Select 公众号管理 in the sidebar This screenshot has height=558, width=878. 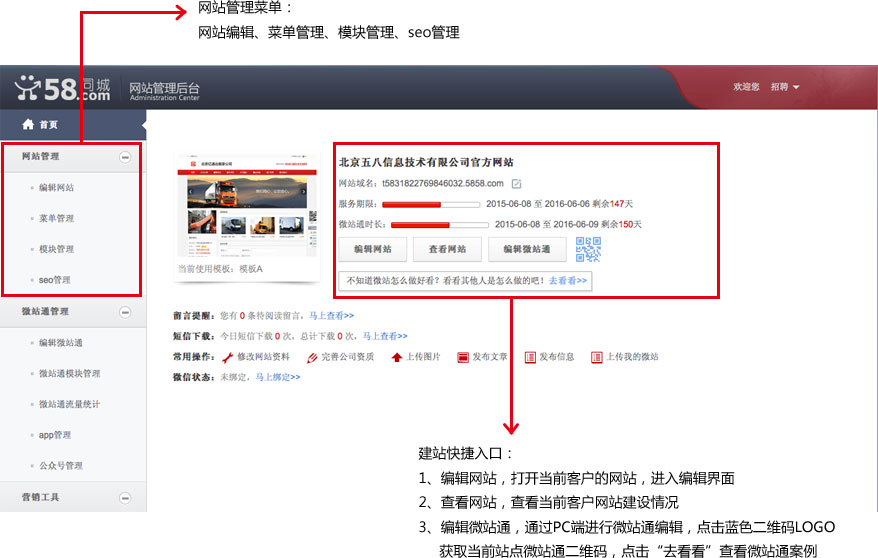pos(60,466)
